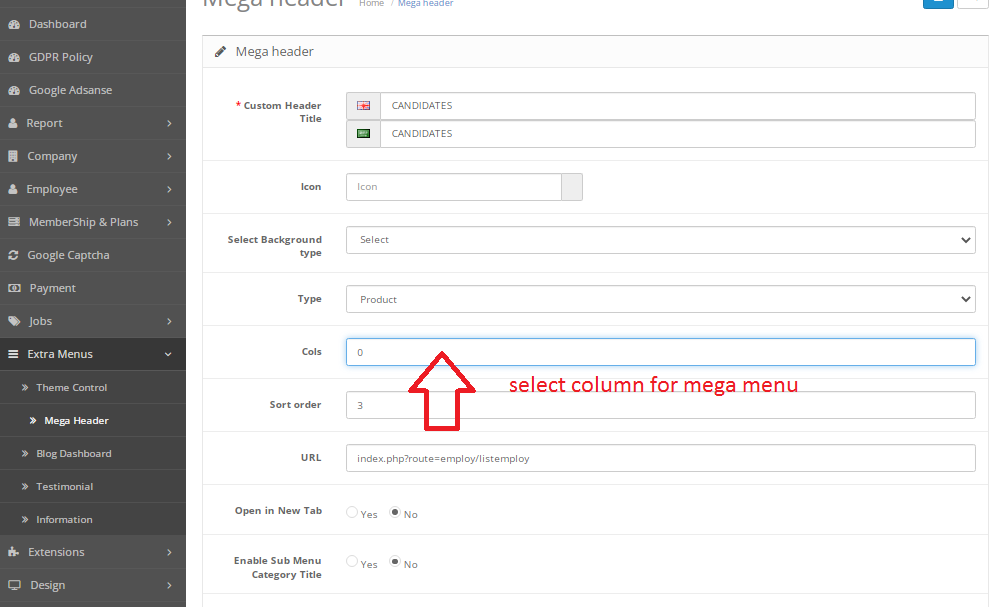Click the Icon picker square button

(x=572, y=187)
